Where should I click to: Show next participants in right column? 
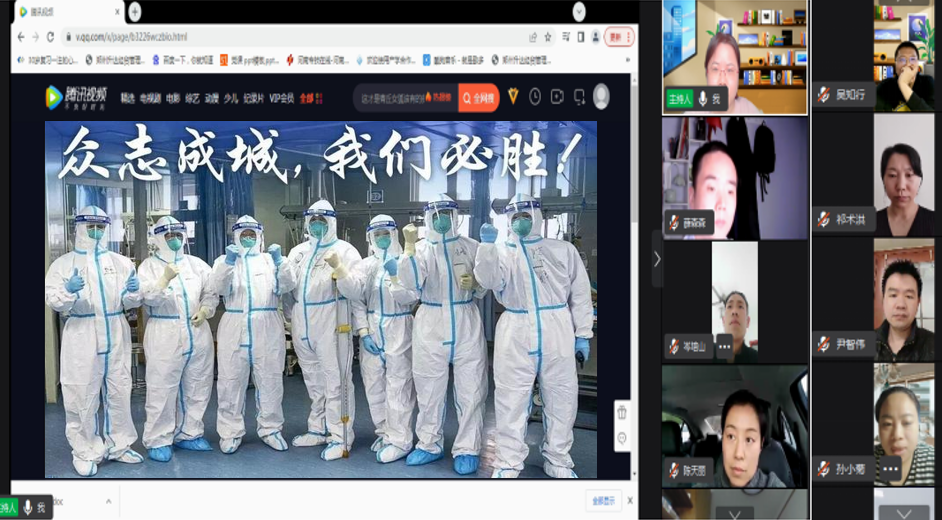pyautogui.click(x=904, y=514)
